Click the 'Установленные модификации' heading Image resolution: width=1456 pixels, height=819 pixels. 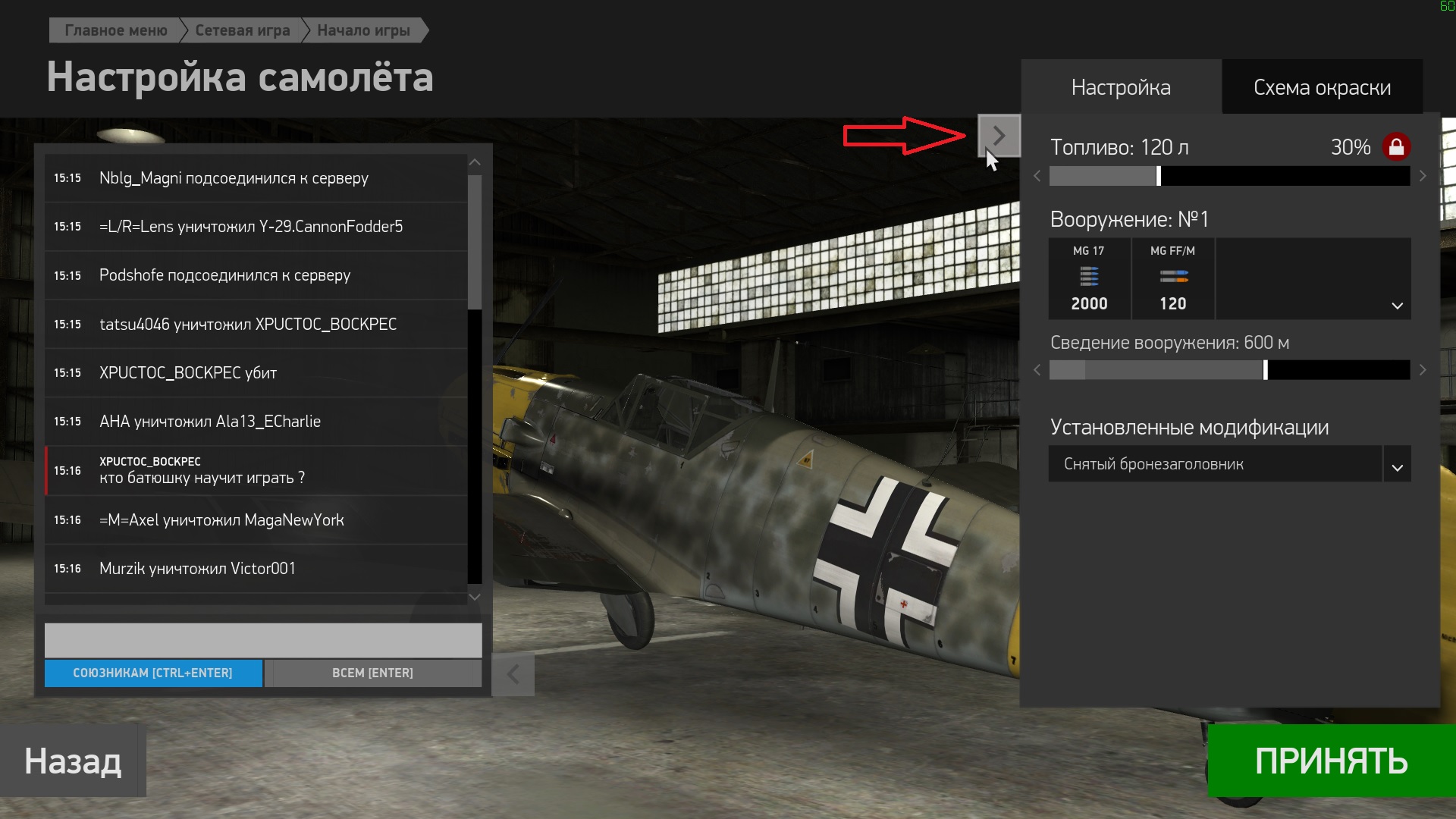[x=1189, y=428]
